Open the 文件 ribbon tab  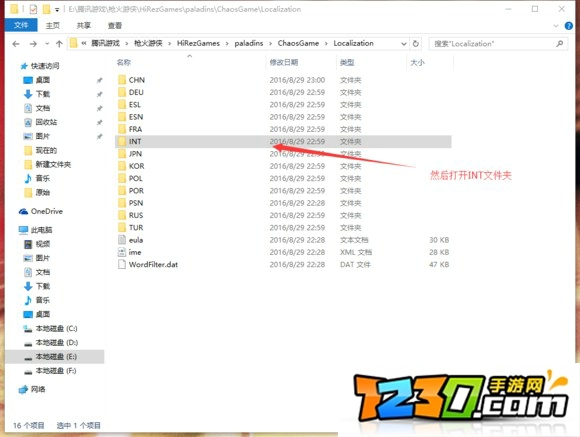pos(21,25)
